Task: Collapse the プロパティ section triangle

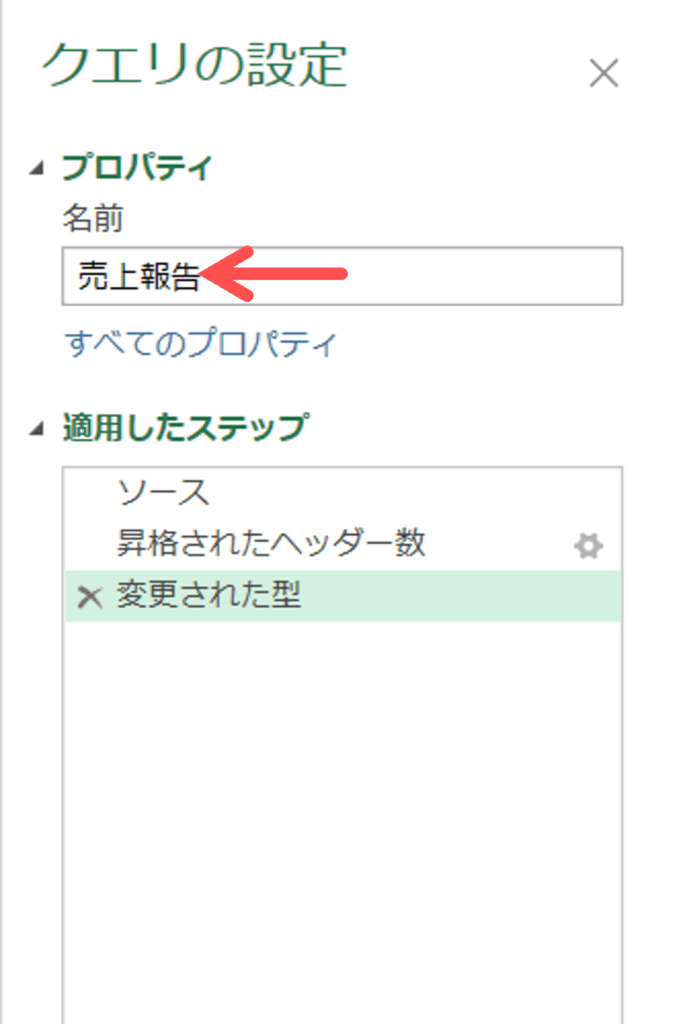Action: 37,168
